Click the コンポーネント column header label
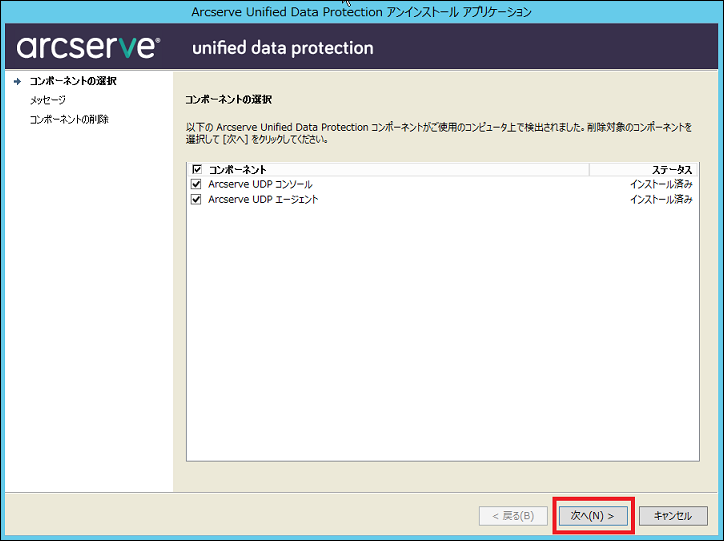The width and height of the screenshot is (724, 541). (x=237, y=170)
